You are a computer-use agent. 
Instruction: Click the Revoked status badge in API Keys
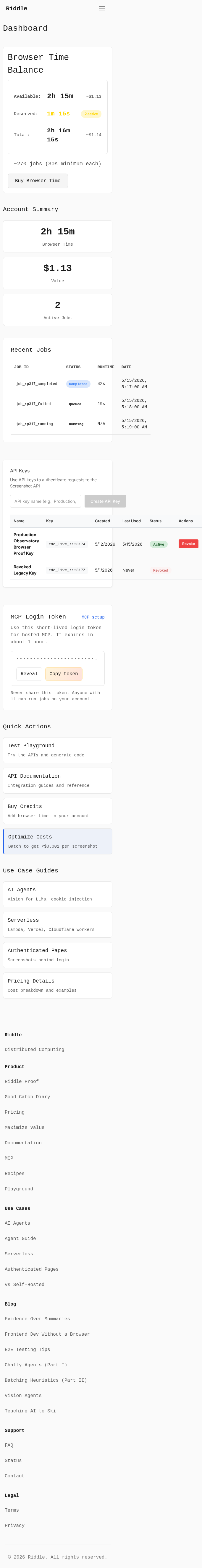point(161,570)
